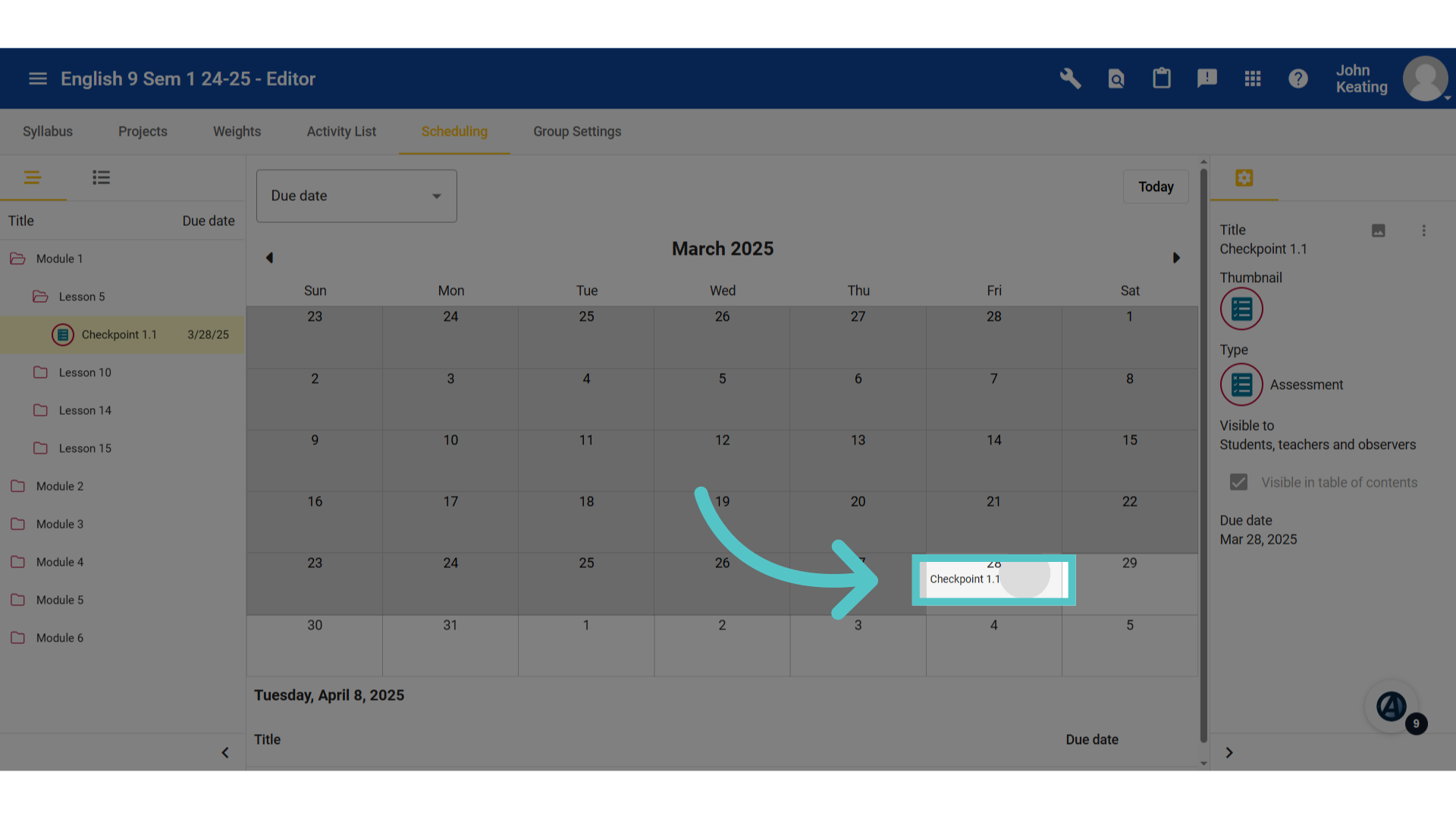The height and width of the screenshot is (819, 1456).
Task: Open the document search preview icon
Action: (x=1116, y=79)
